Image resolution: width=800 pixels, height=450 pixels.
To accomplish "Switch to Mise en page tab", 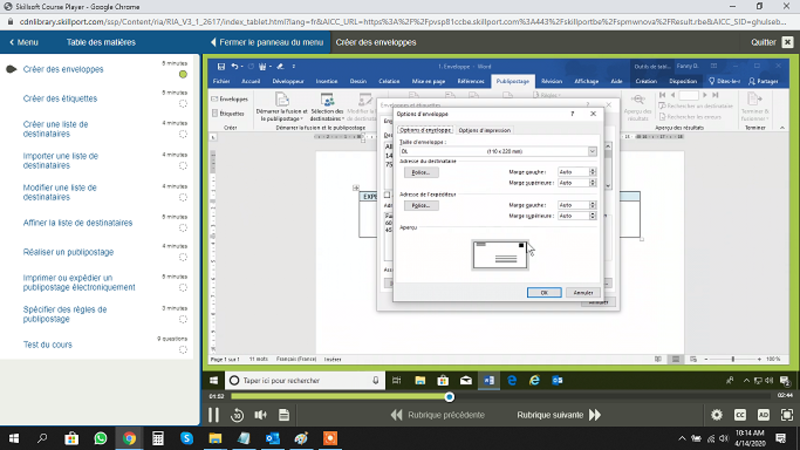I will click(x=429, y=81).
